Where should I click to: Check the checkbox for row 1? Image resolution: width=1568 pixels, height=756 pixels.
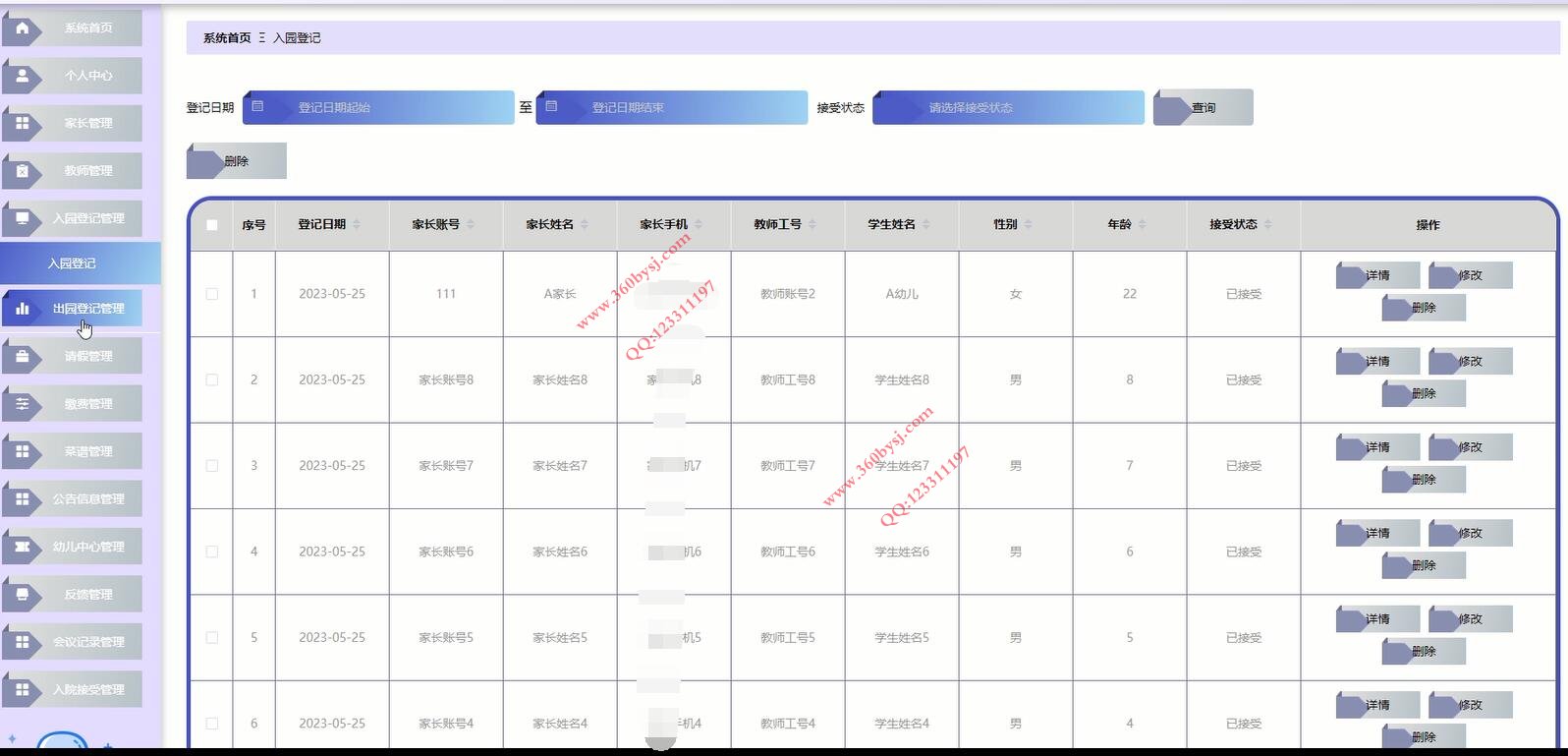coord(212,294)
